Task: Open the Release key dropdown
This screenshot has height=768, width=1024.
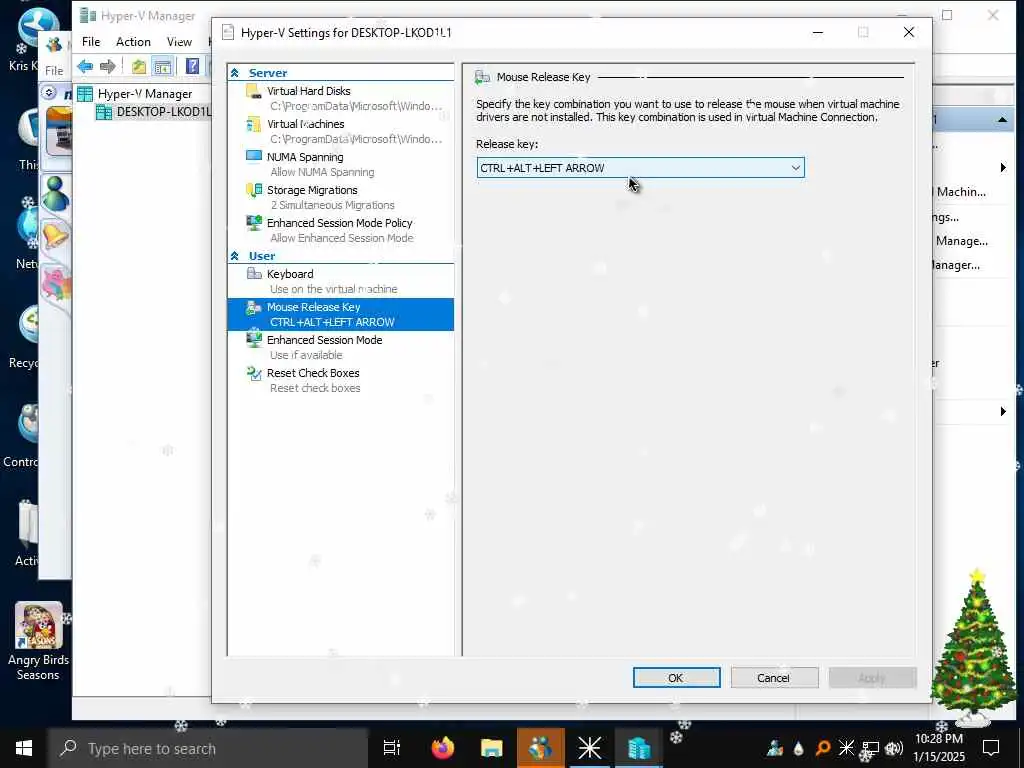Action: tap(640, 168)
